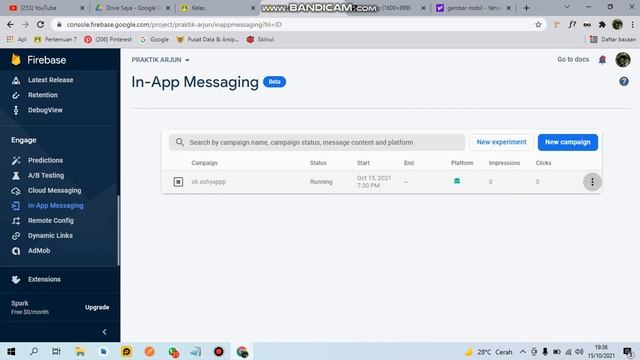
Task: Show hidden system tray icons
Action: point(523,351)
